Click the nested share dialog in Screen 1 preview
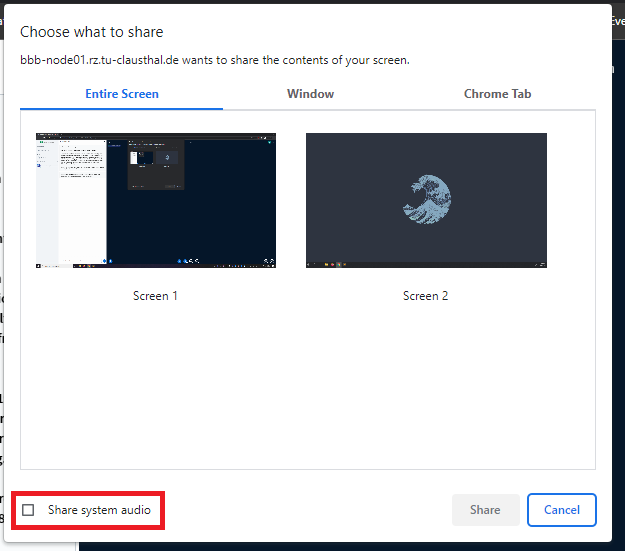The width and height of the screenshot is (625, 551). coord(156,162)
